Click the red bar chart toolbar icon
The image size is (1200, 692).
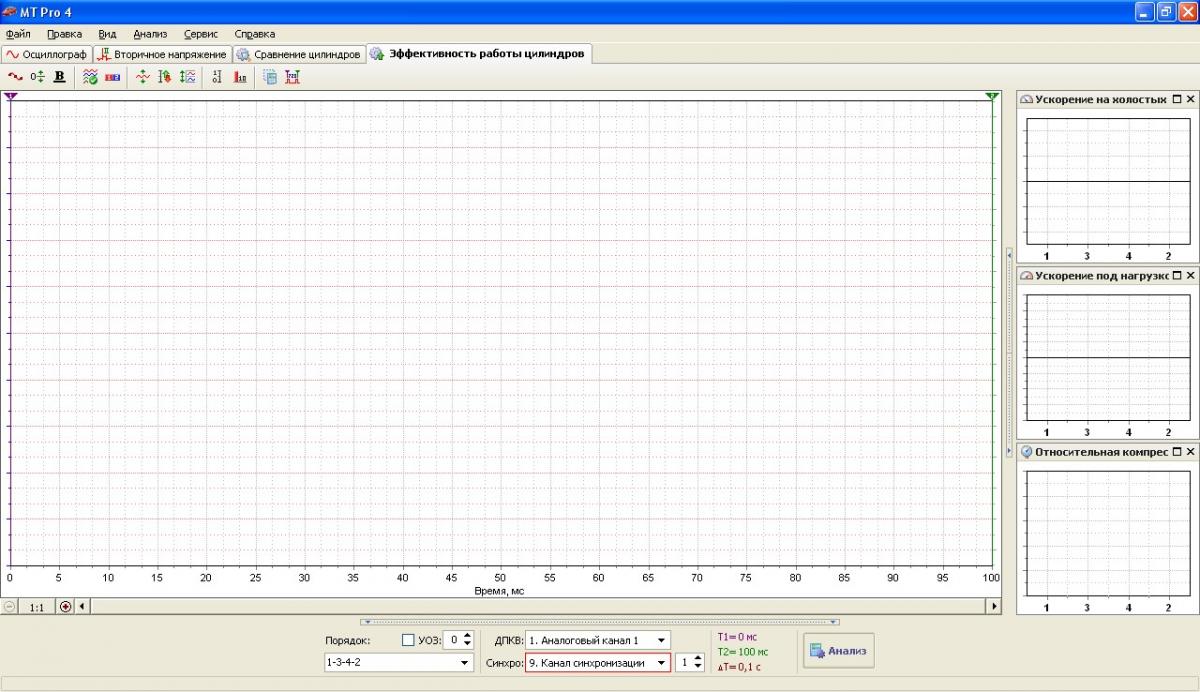pos(240,76)
